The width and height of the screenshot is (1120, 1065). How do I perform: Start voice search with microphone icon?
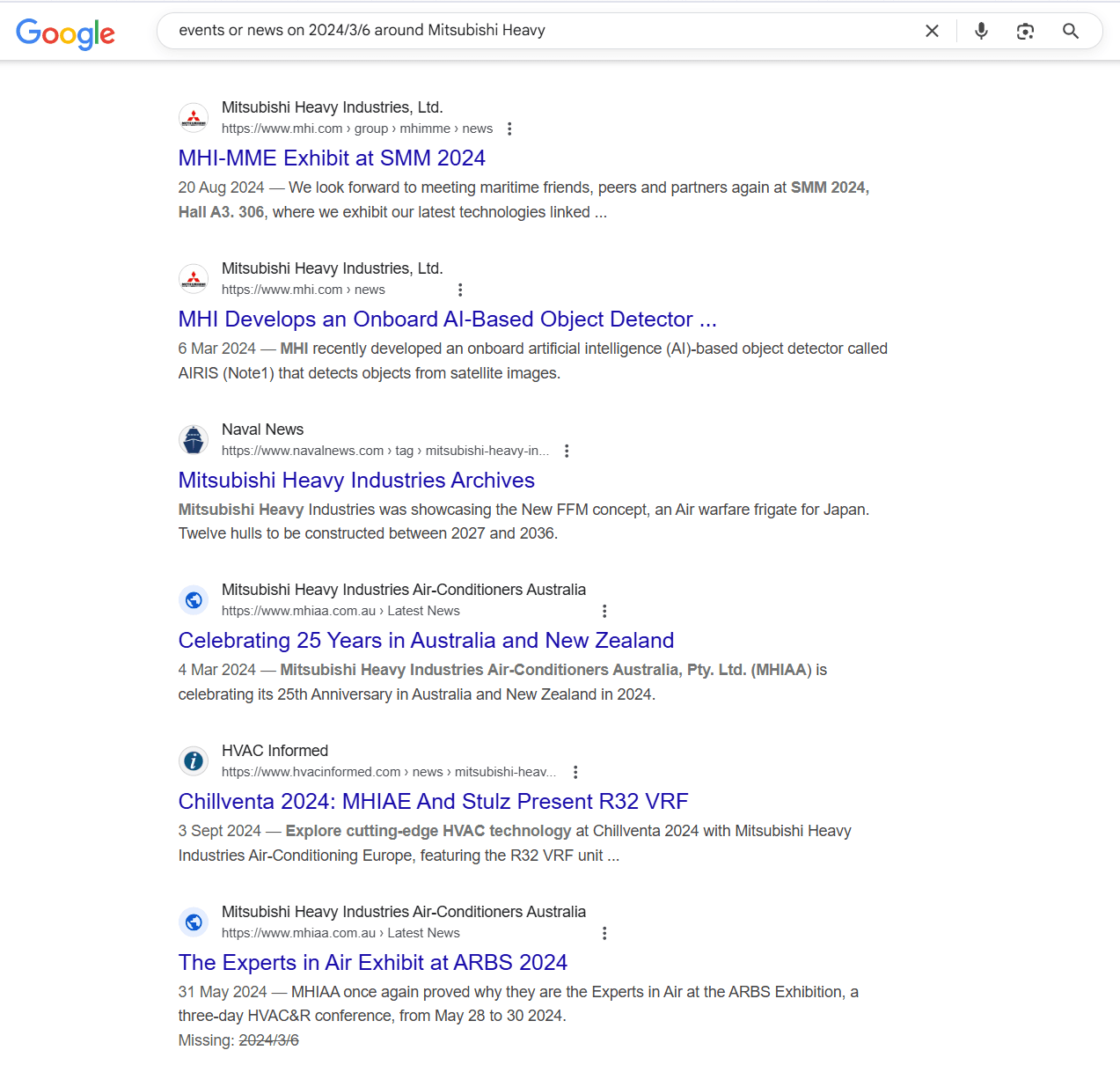click(x=981, y=31)
